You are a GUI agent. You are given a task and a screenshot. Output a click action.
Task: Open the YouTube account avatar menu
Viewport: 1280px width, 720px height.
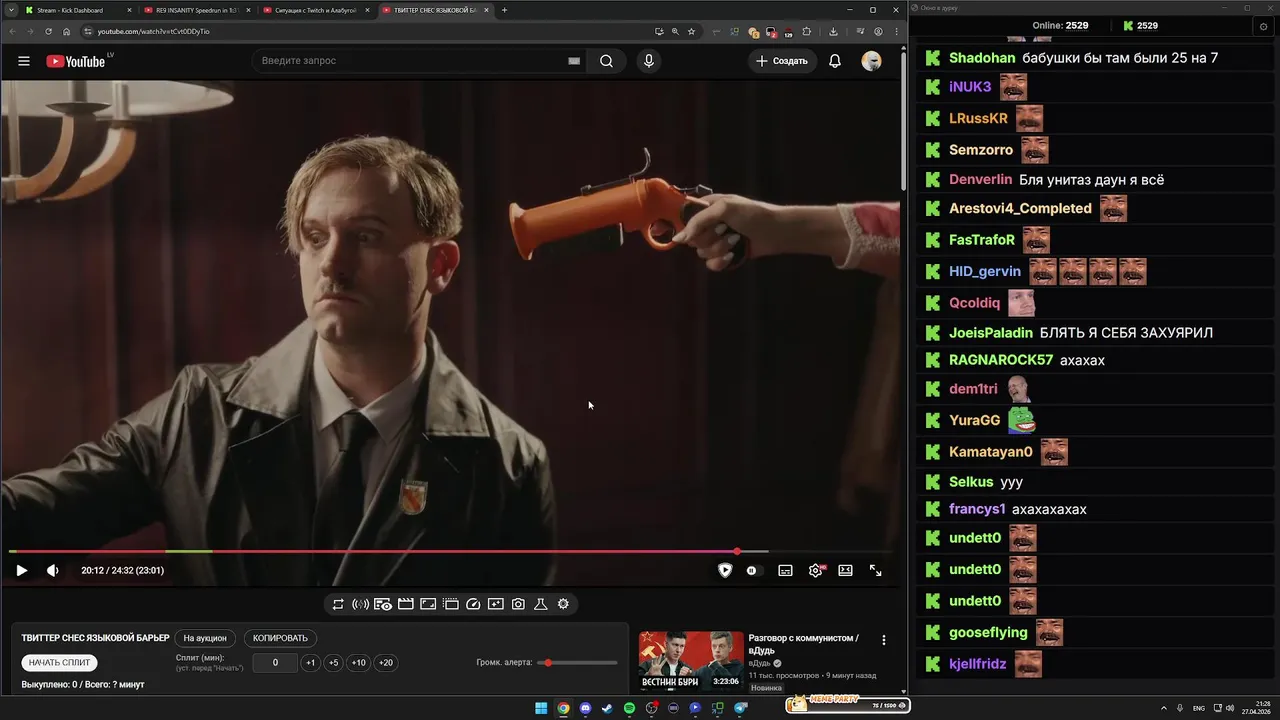(872, 61)
